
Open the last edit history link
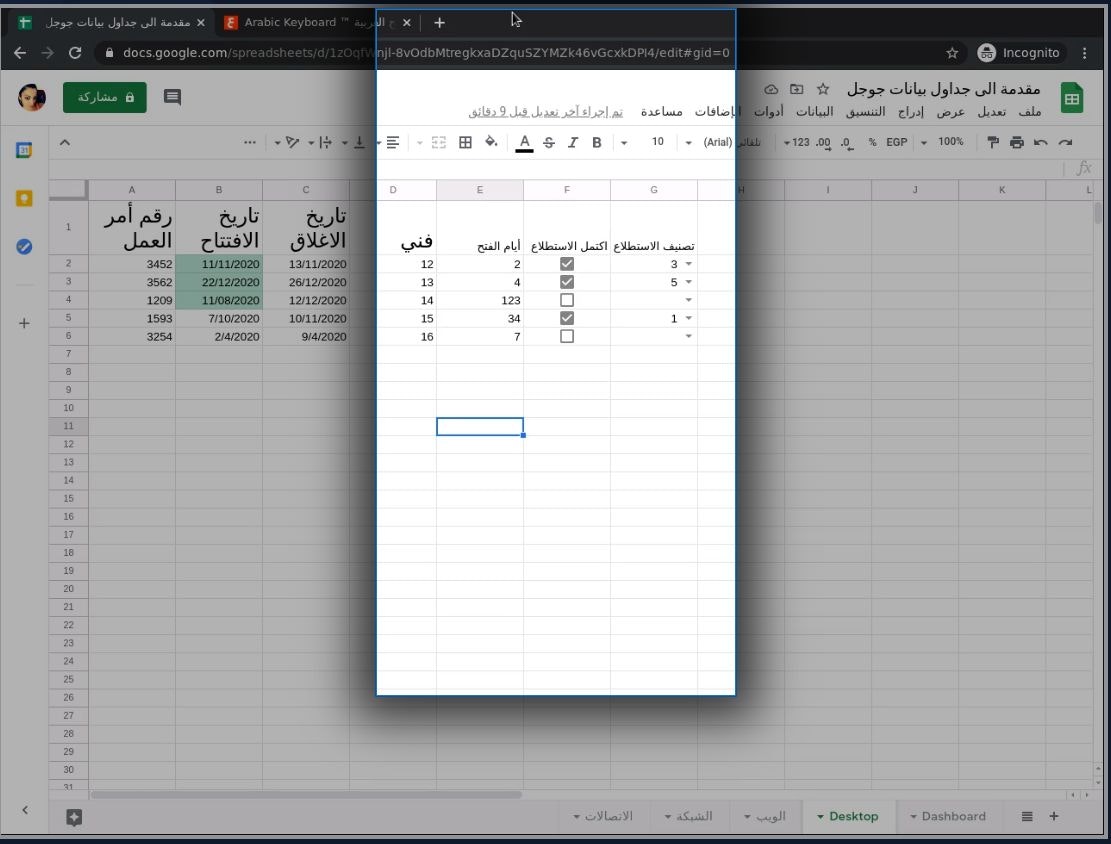pos(546,112)
